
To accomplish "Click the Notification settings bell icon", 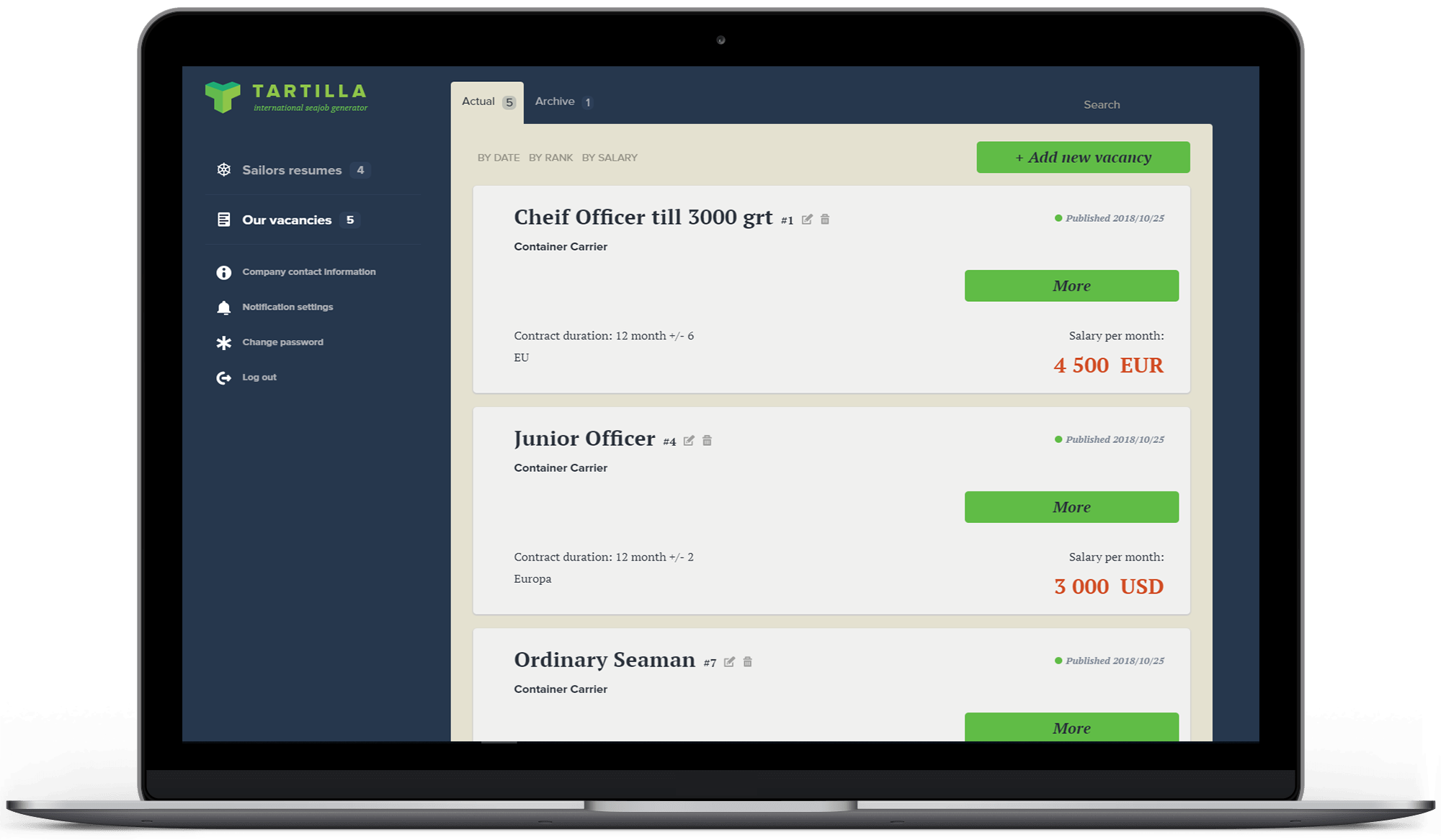I will [225, 307].
